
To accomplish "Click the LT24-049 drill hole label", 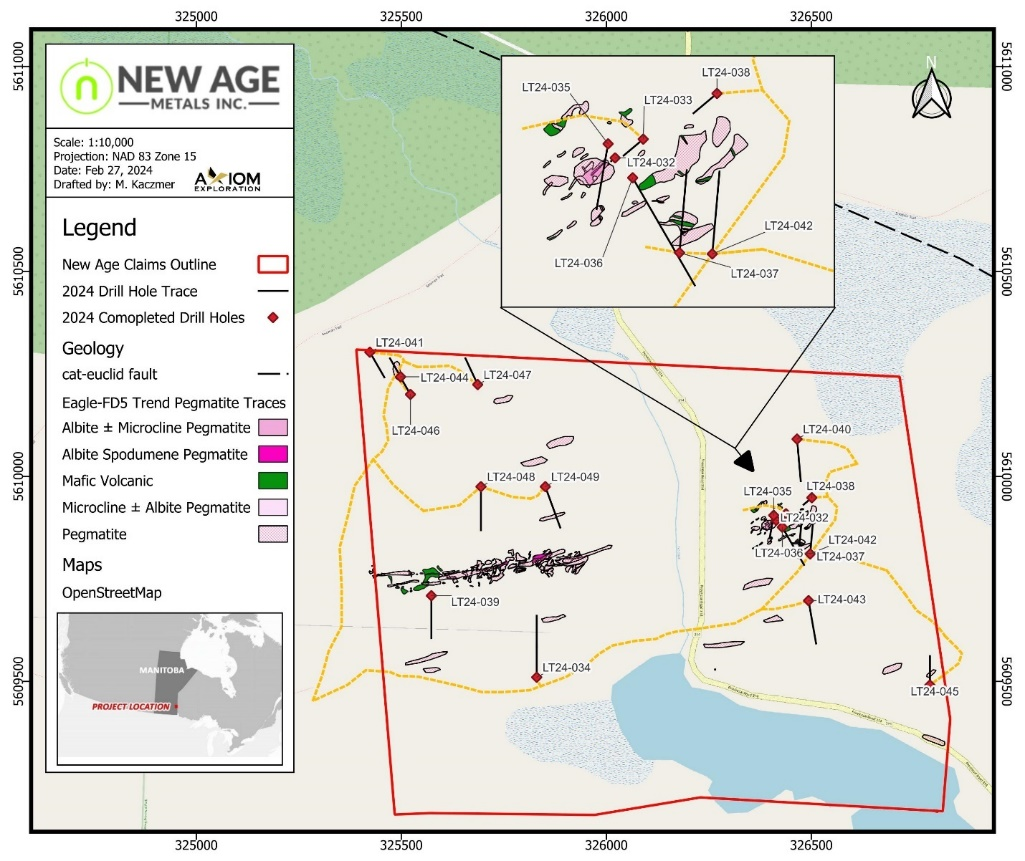I will (575, 477).
